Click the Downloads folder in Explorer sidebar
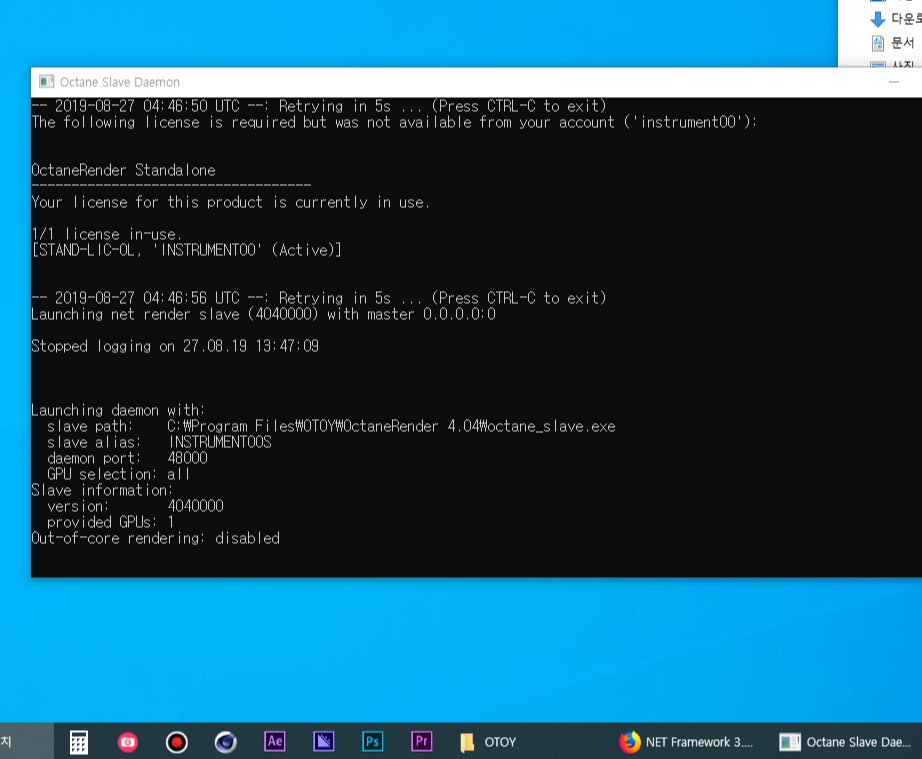The image size is (922, 759). (895, 19)
